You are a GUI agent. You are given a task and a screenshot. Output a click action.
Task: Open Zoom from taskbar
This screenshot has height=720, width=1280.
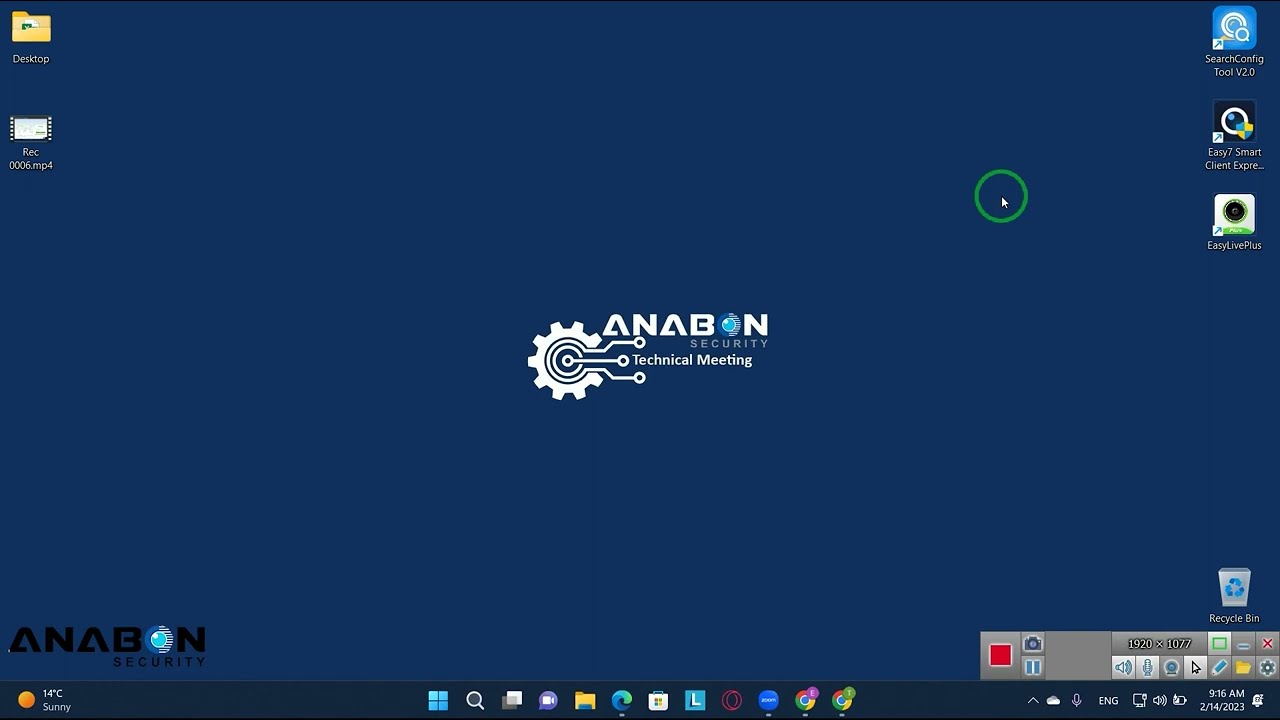point(768,700)
